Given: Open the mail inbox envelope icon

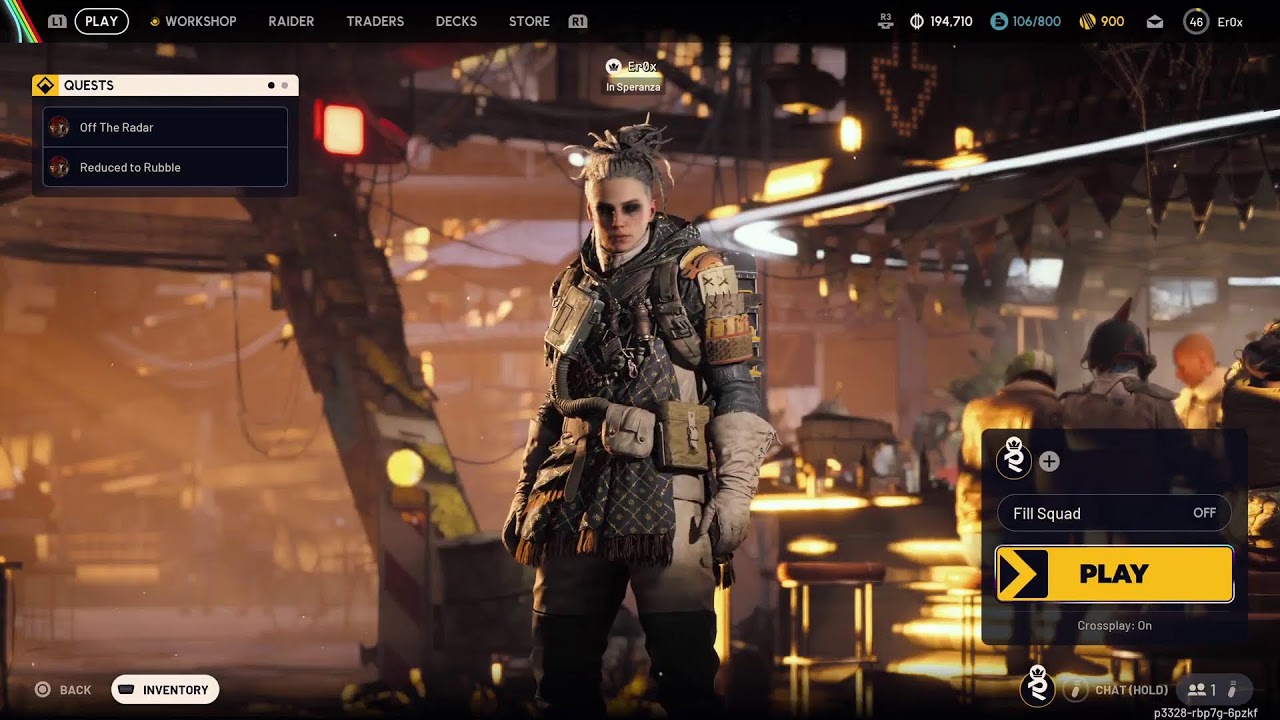Looking at the screenshot, I should tap(1155, 21).
